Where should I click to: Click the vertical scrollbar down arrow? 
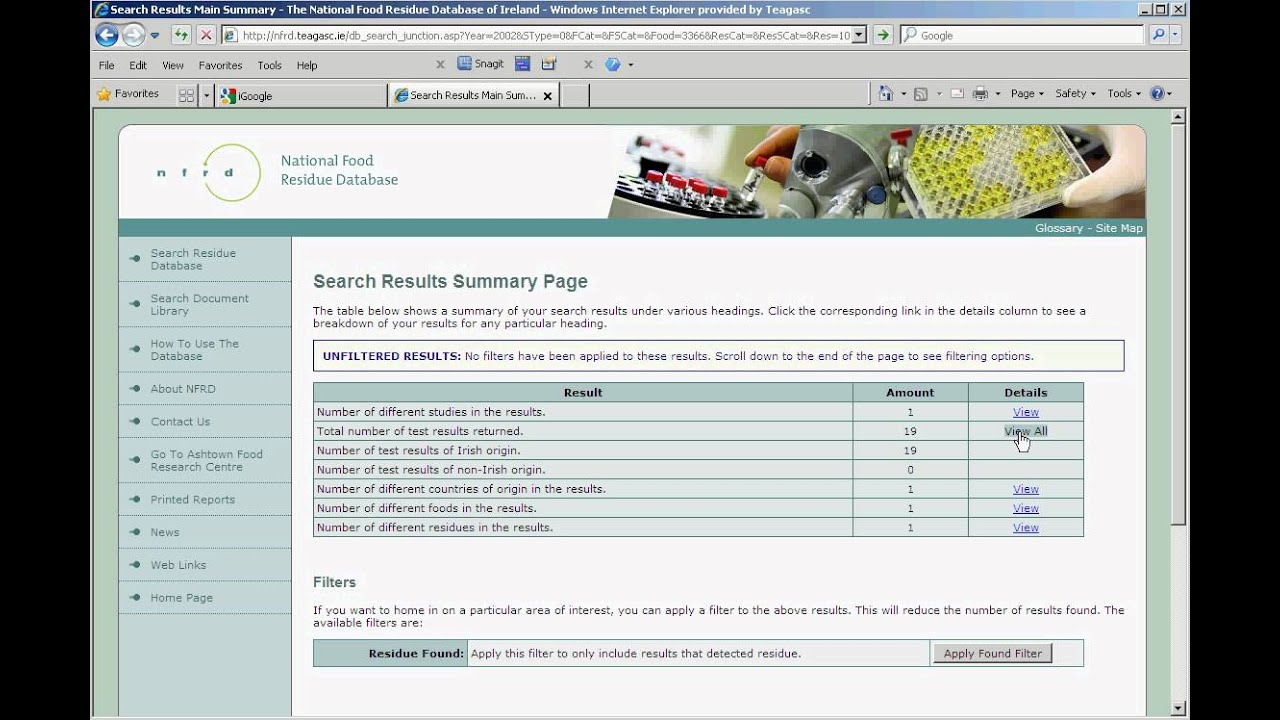[x=1177, y=708]
